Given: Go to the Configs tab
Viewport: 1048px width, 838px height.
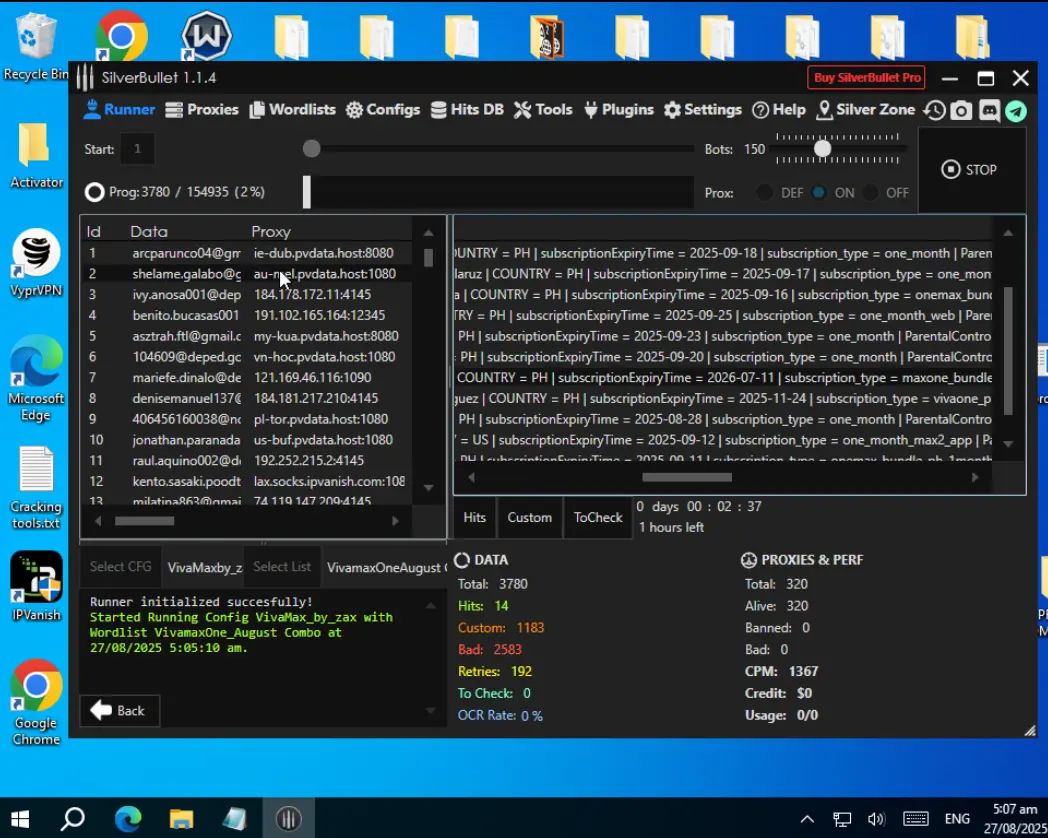Looking at the screenshot, I should [x=383, y=110].
